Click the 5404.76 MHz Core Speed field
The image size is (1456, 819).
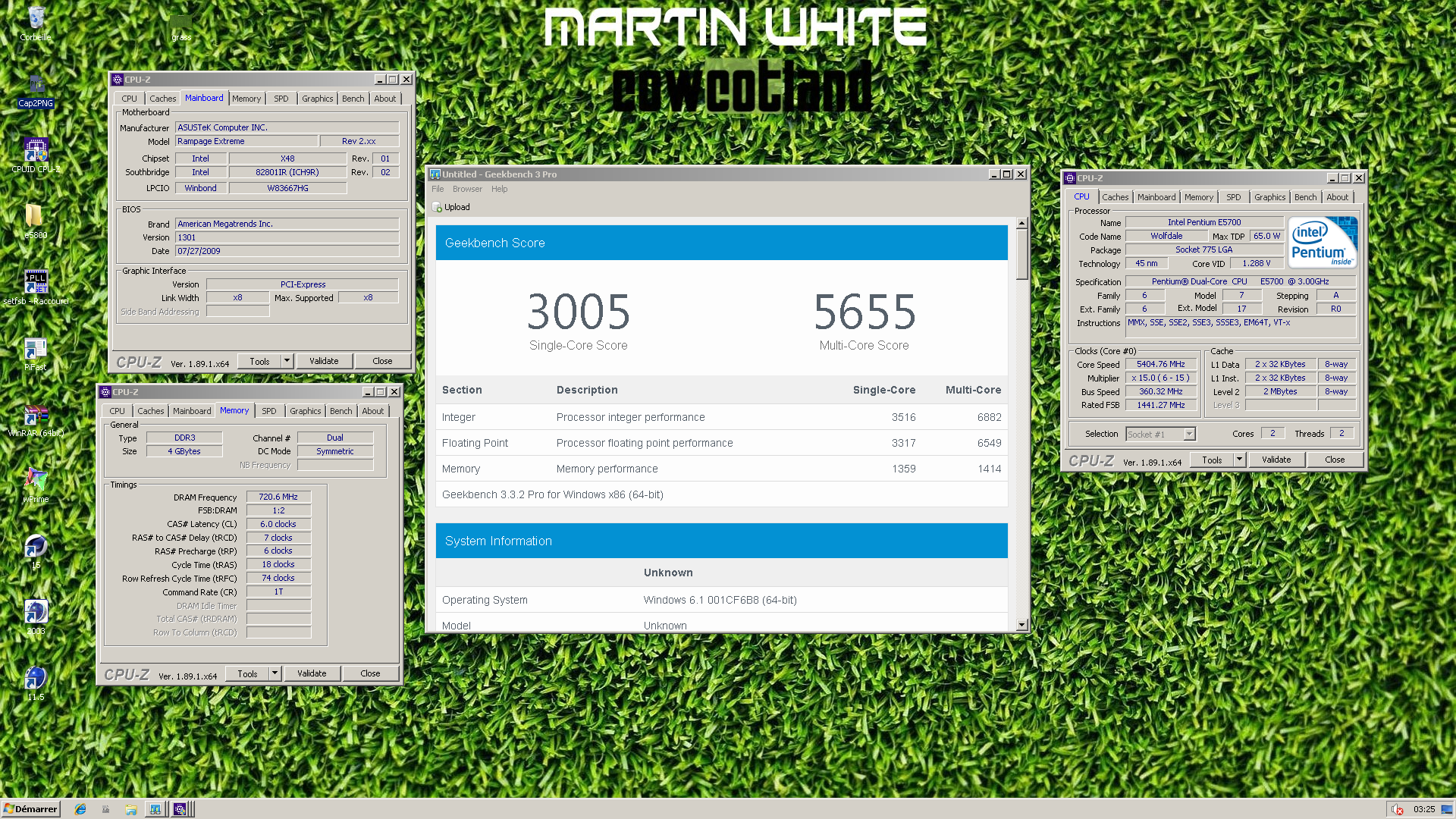pyautogui.click(x=1161, y=364)
